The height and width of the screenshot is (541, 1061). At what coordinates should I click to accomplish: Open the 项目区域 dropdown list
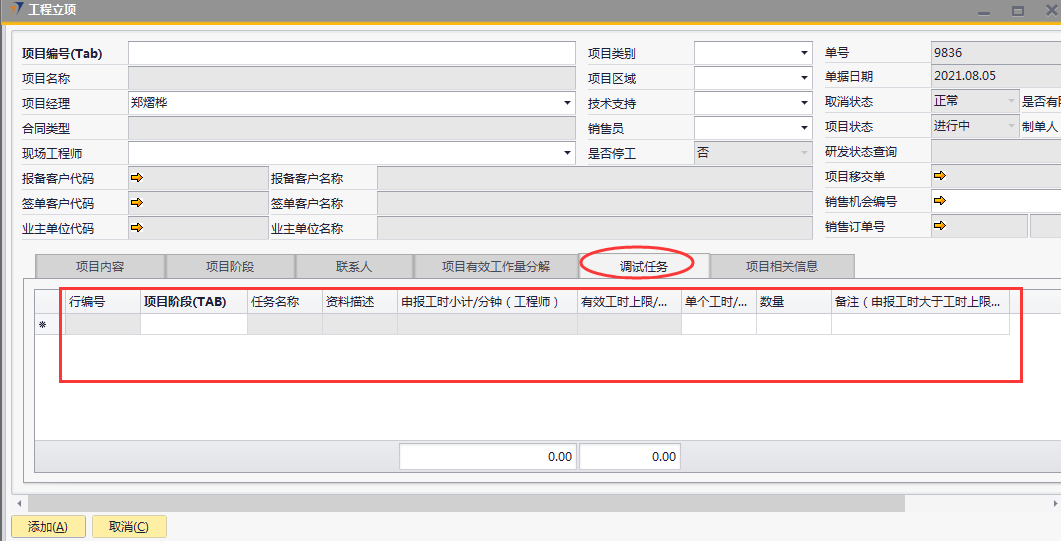tap(804, 78)
